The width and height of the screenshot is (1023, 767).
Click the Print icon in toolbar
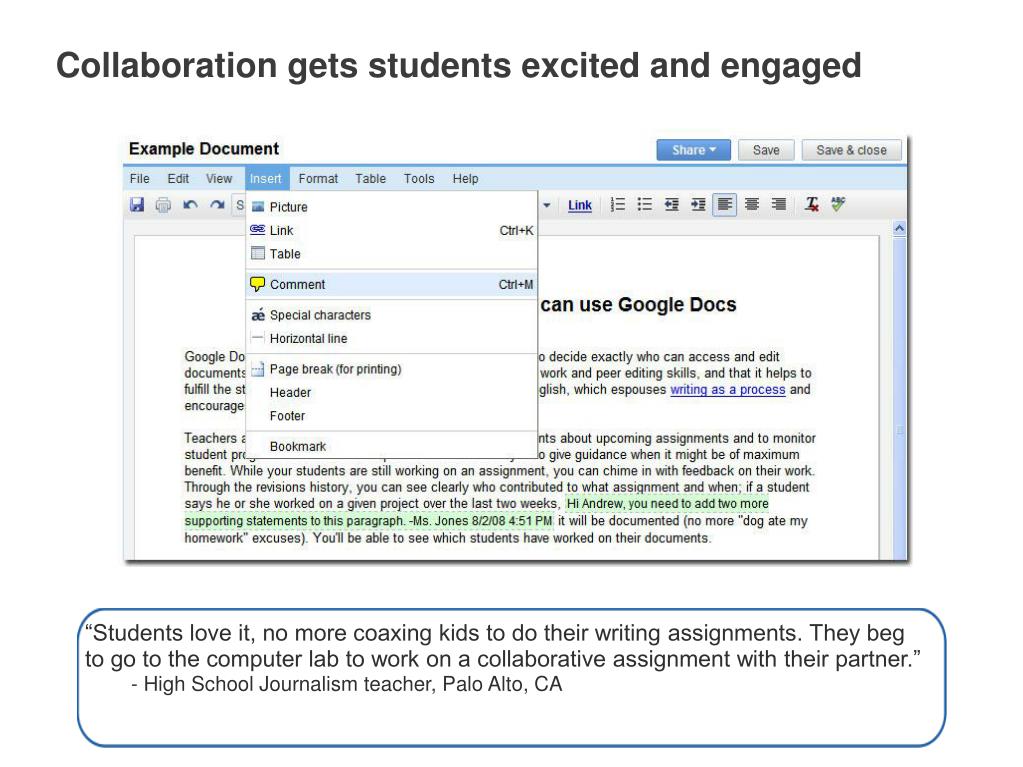(x=163, y=205)
